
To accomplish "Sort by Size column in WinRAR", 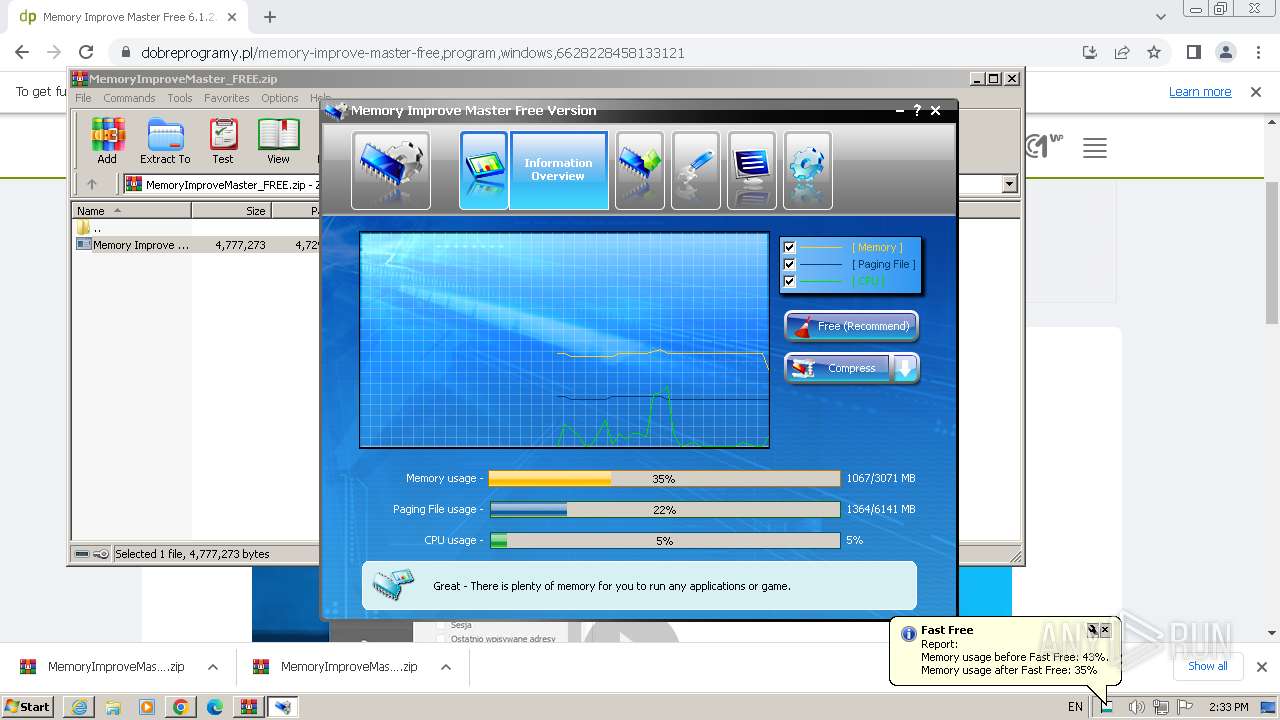I will (x=231, y=211).
